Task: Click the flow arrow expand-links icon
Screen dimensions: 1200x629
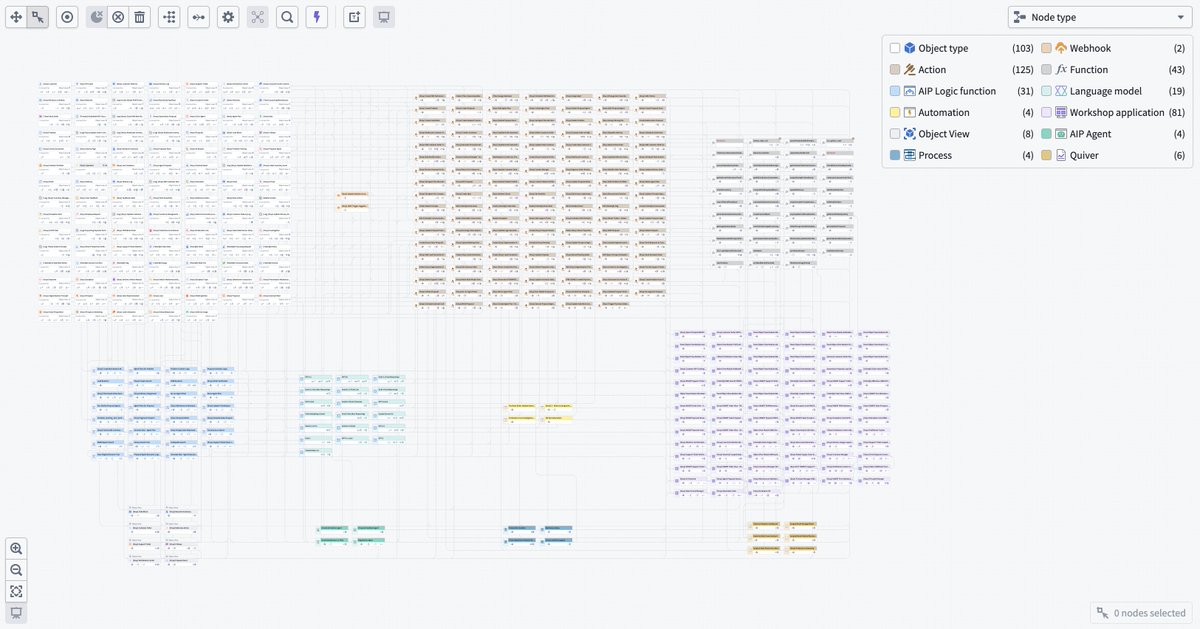Action: tap(199, 17)
